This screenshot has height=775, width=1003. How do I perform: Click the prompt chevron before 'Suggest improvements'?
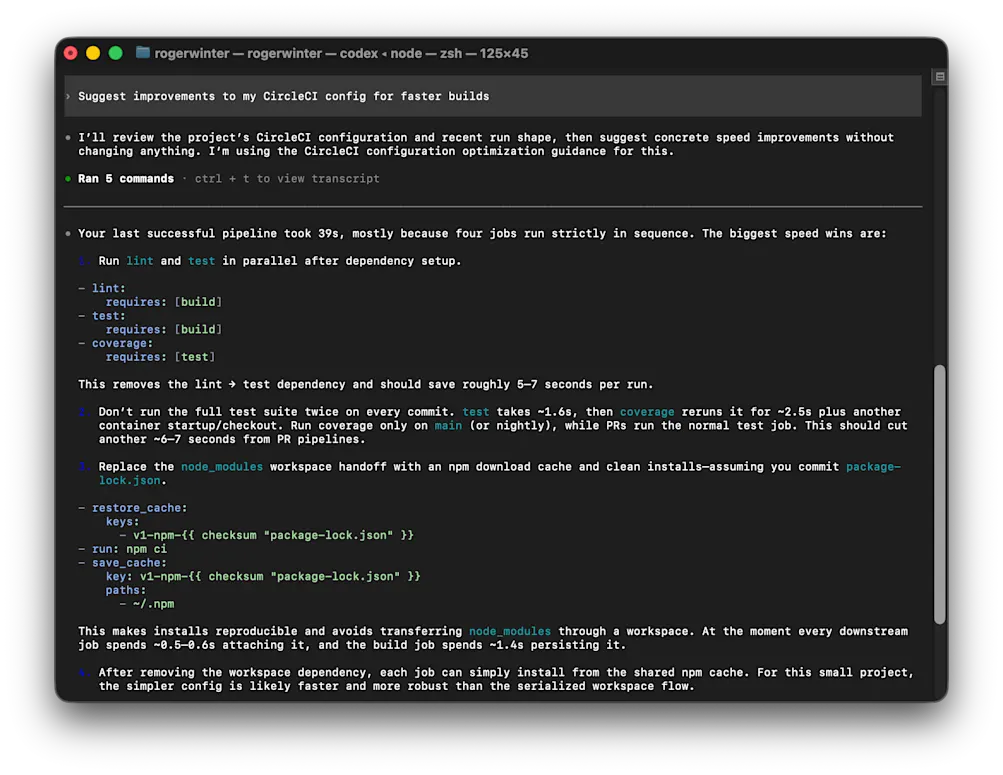tap(68, 97)
